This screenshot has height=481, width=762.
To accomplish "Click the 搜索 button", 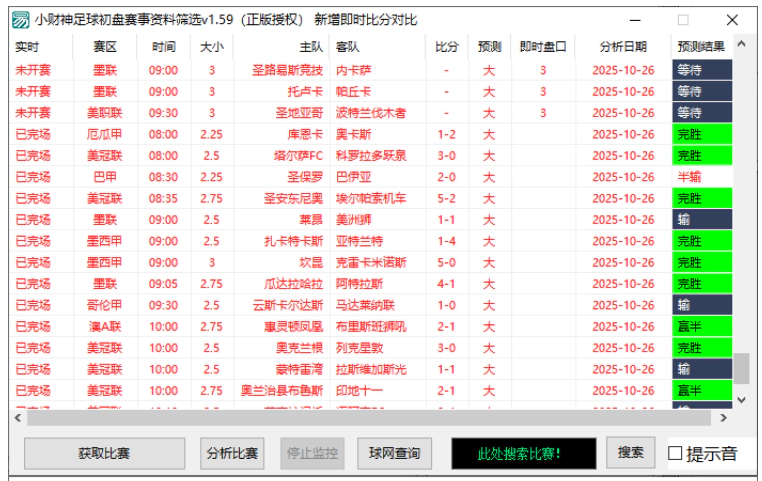I will 630,452.
